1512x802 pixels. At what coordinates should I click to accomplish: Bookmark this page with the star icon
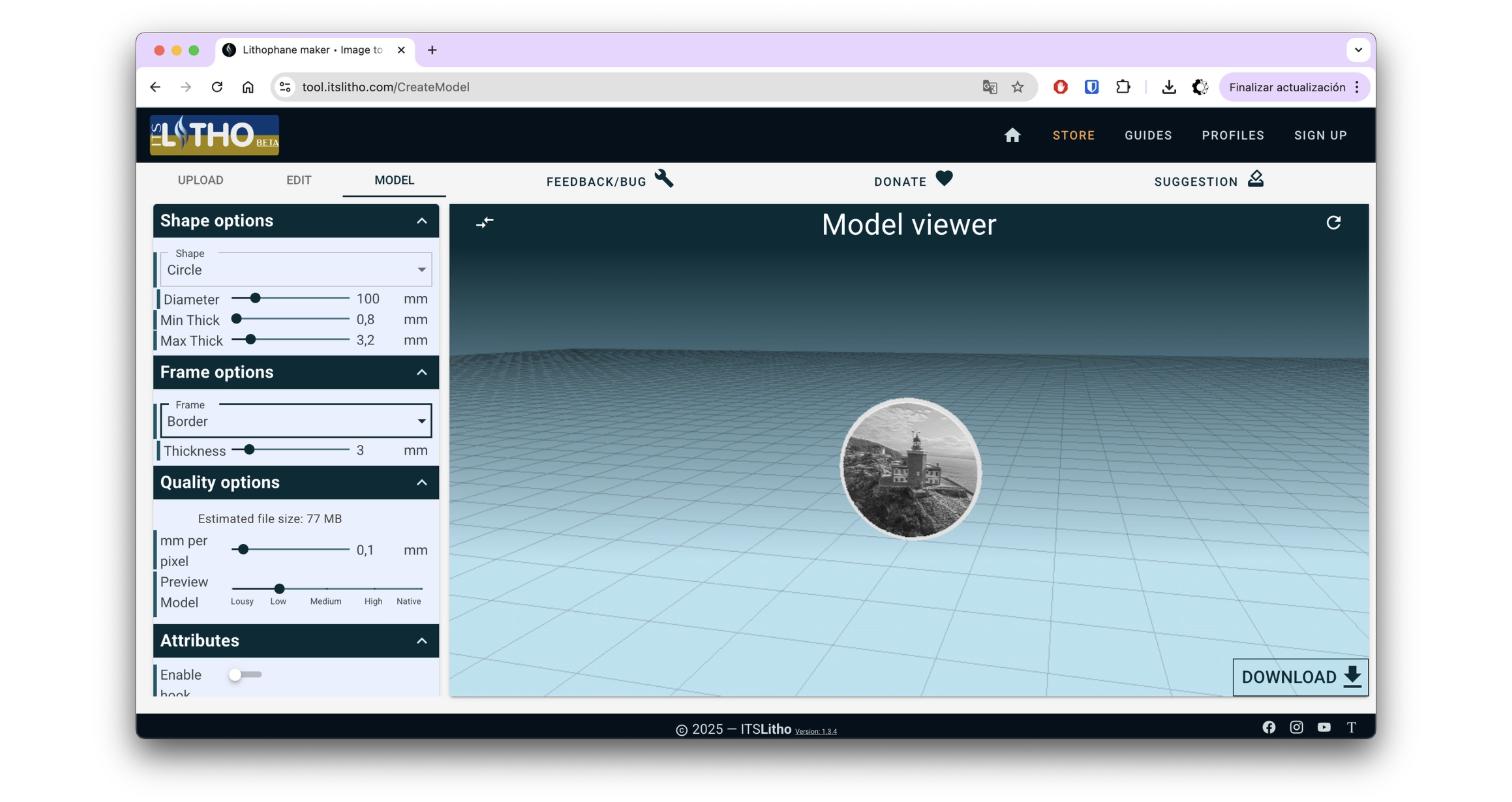[x=1017, y=87]
